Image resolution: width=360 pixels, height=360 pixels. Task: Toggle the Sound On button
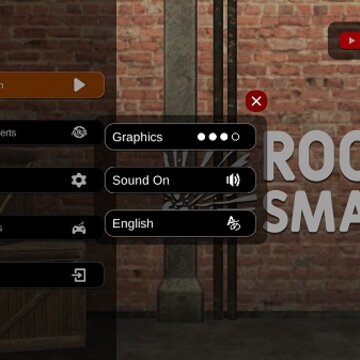point(180,180)
